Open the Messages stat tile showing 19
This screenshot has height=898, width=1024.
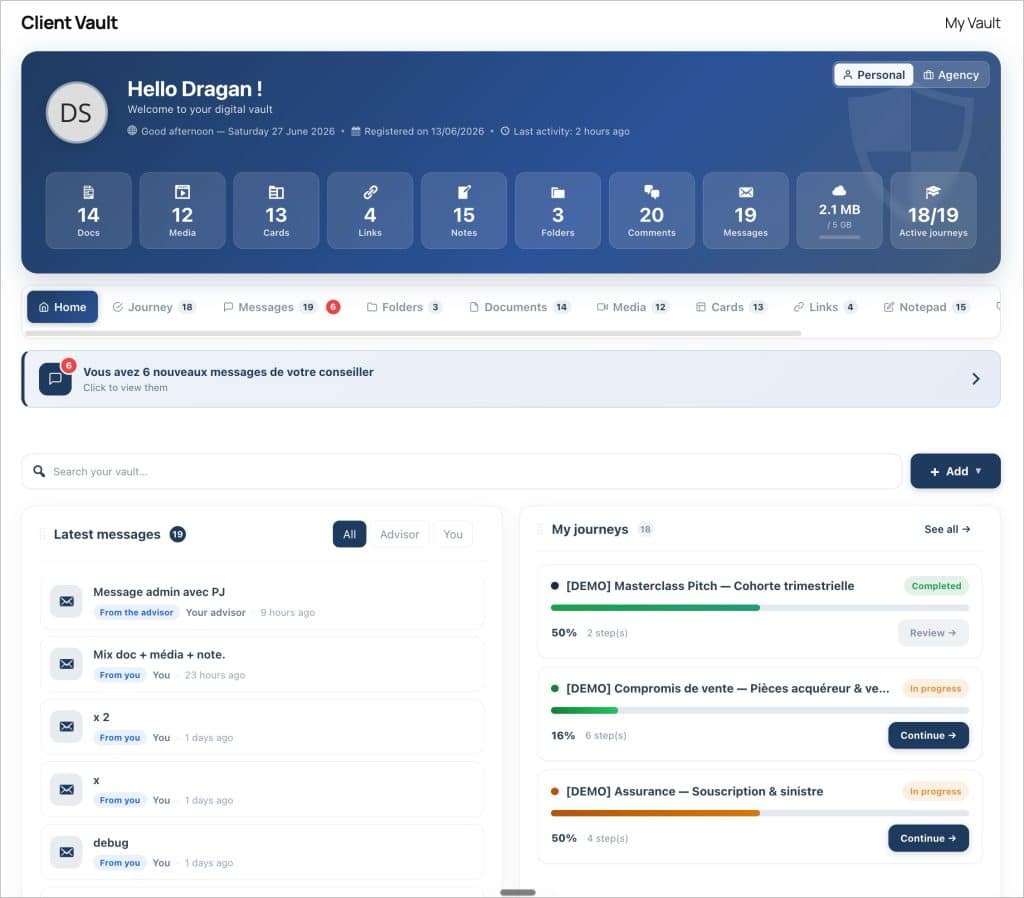[x=745, y=210]
